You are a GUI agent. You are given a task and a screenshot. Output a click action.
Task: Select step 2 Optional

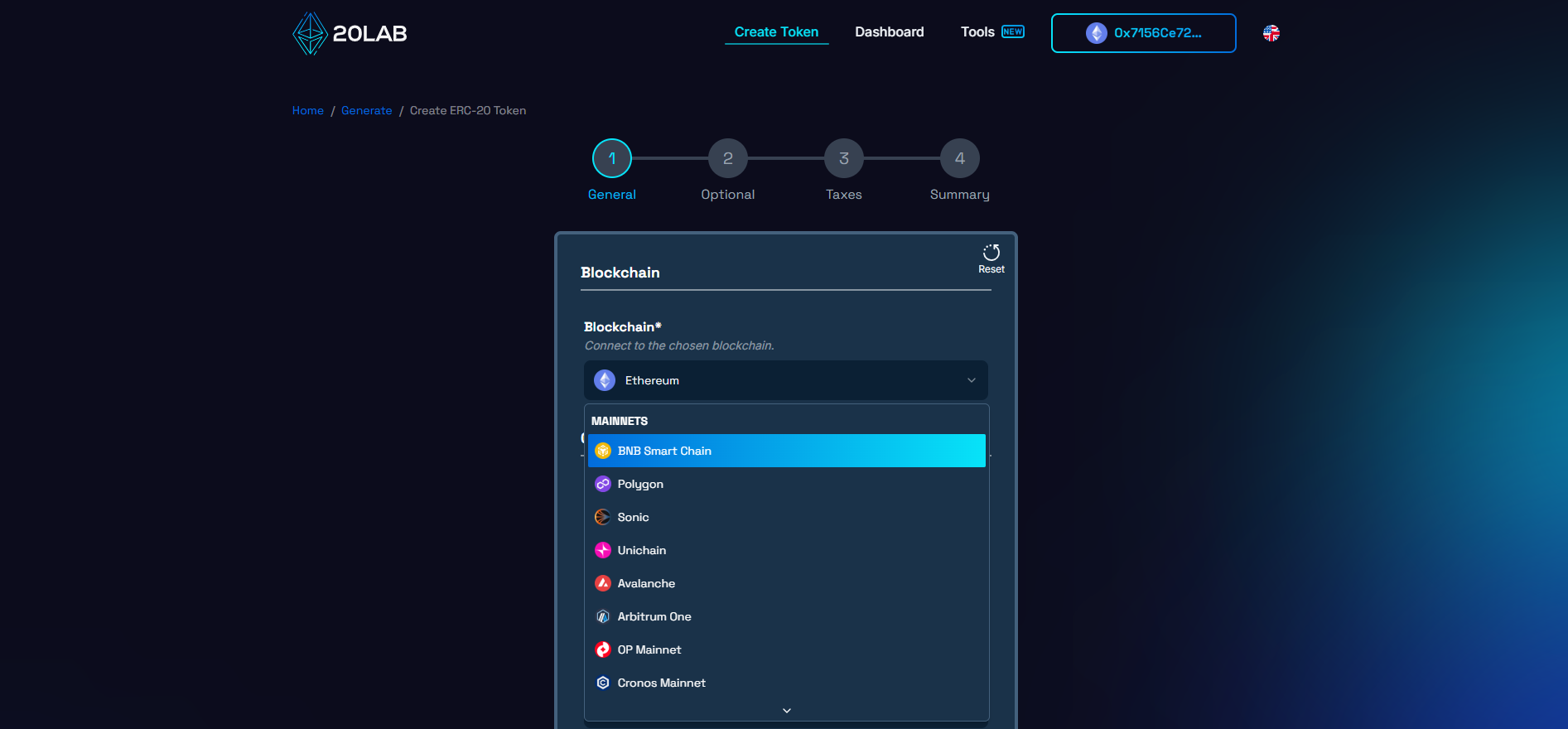(728, 158)
